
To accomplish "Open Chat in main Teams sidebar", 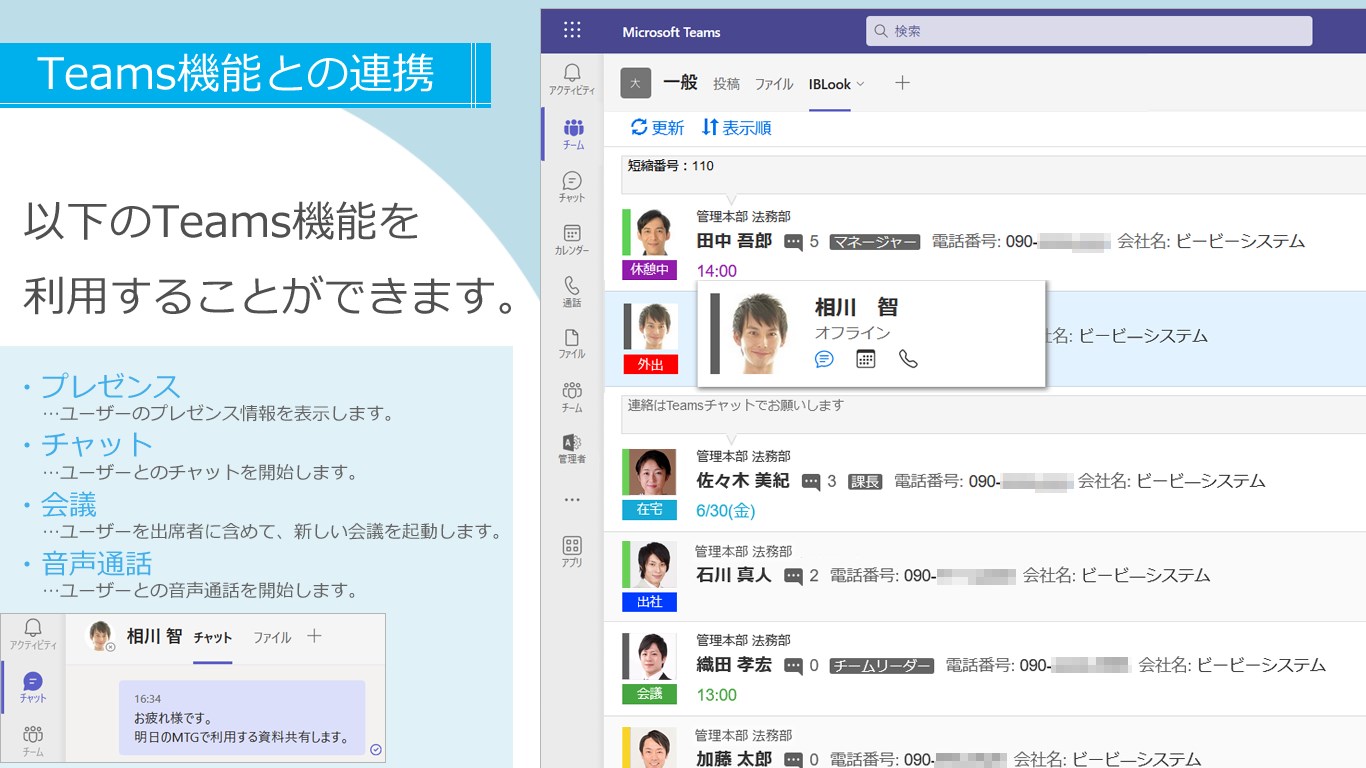I will 572,187.
